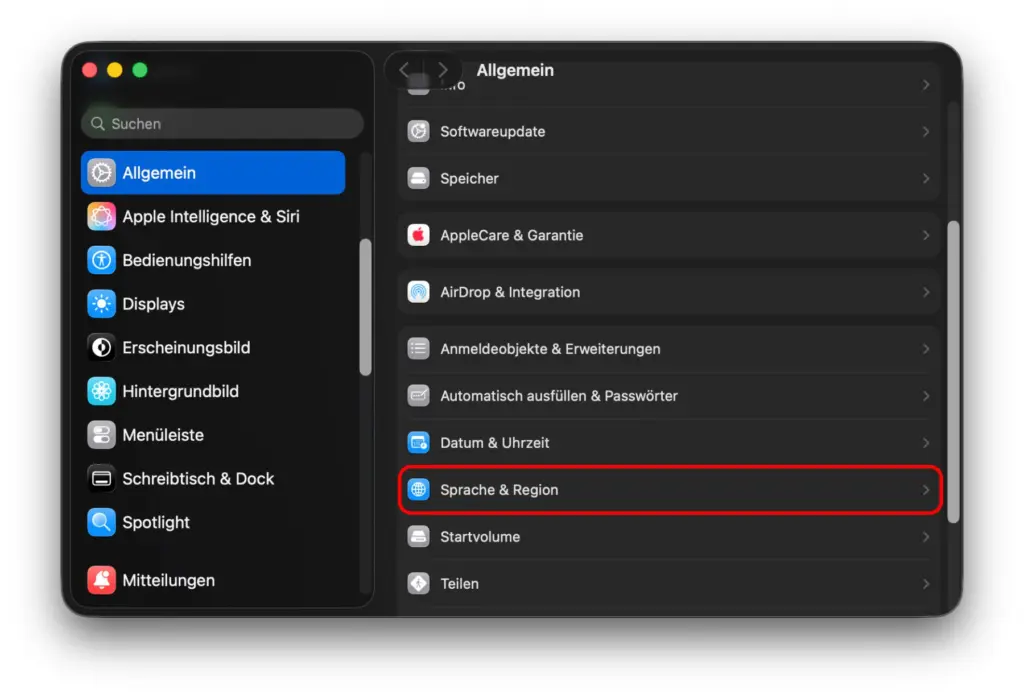Click the chevron on the Speicher row
The image size is (1024, 698).
(x=926, y=178)
